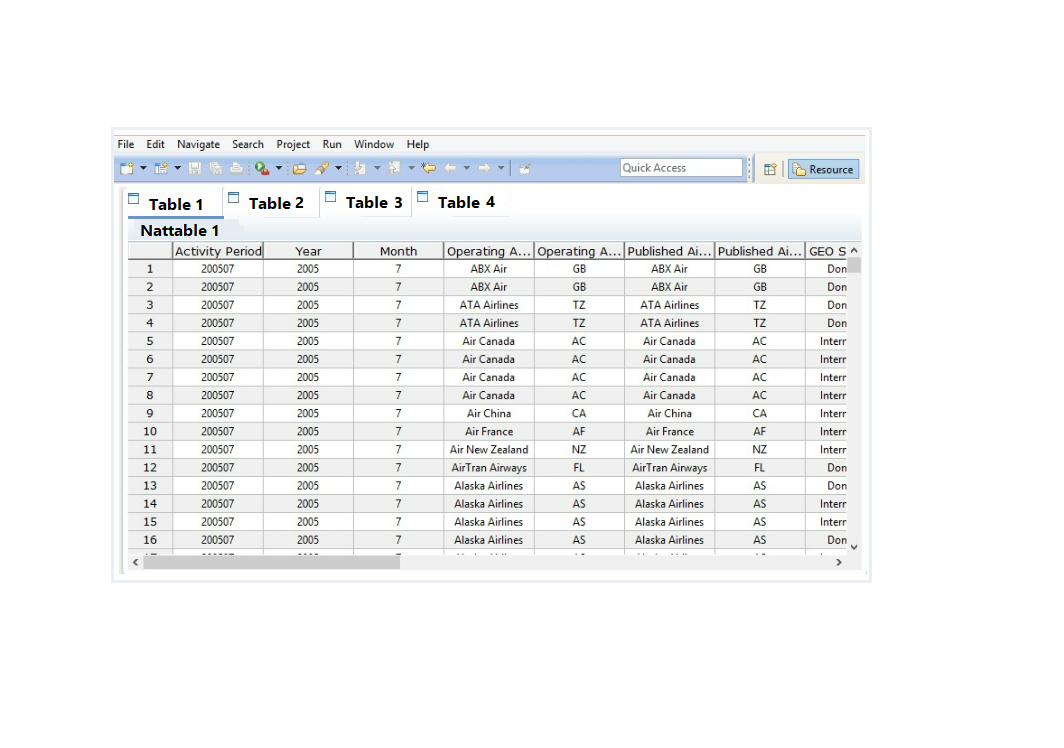Click the Back navigation arrow
The image size is (1064, 748).
click(x=450, y=168)
